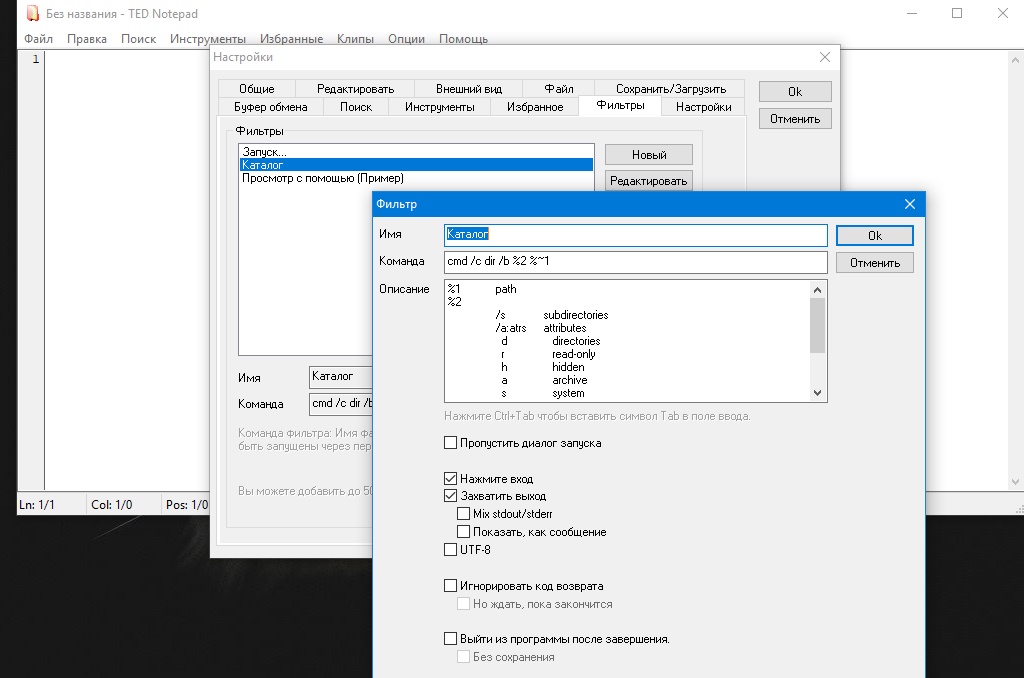Click Отменить in the Настройки dialog
Viewport: 1024px width, 678px height.
click(795, 119)
